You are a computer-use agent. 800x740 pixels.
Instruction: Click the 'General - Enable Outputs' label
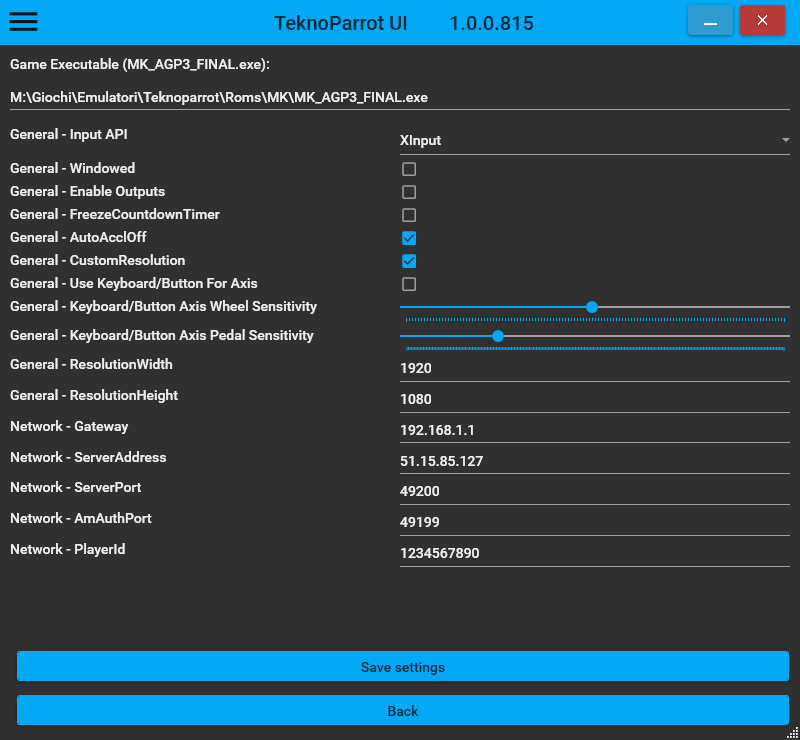(x=88, y=191)
